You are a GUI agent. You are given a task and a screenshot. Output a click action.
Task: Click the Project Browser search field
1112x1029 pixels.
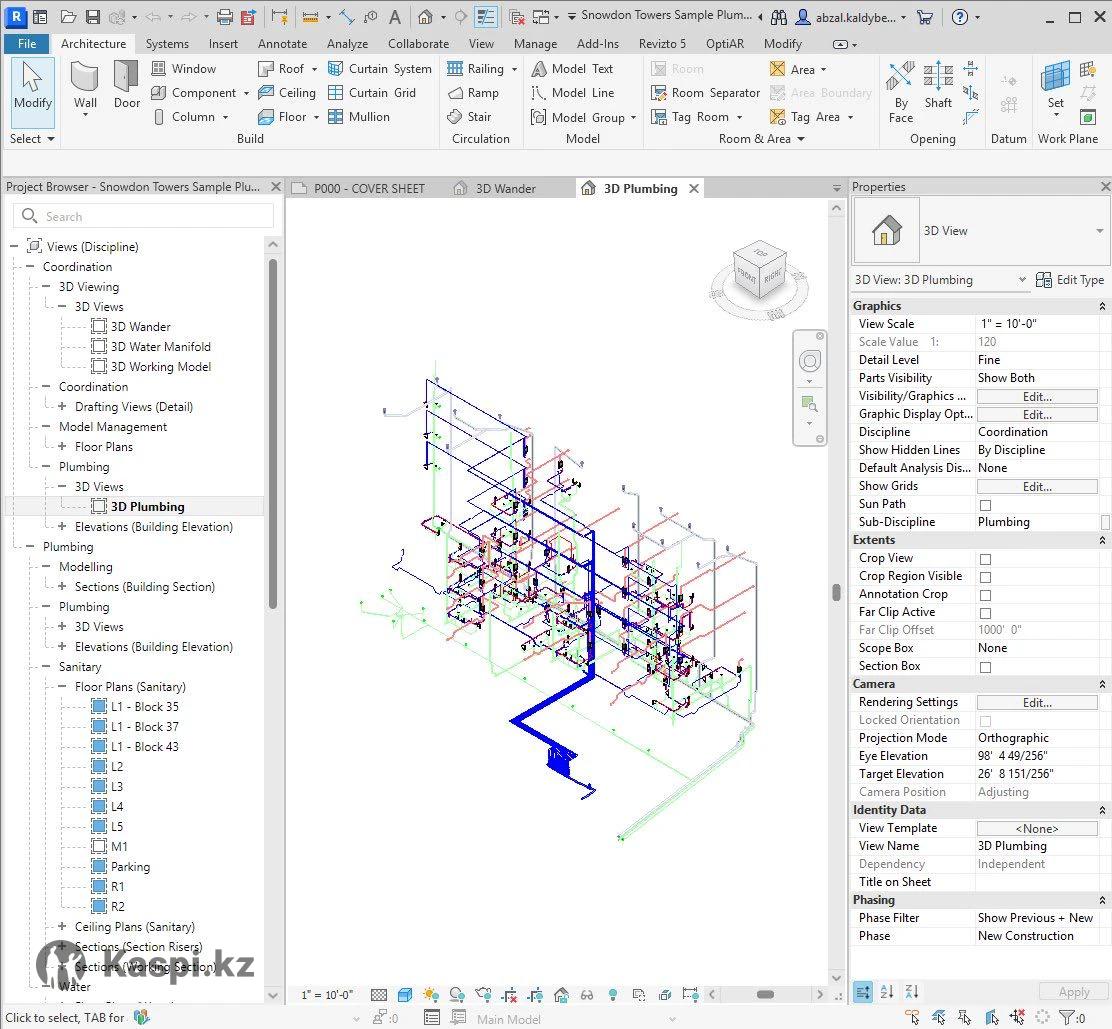click(x=144, y=217)
